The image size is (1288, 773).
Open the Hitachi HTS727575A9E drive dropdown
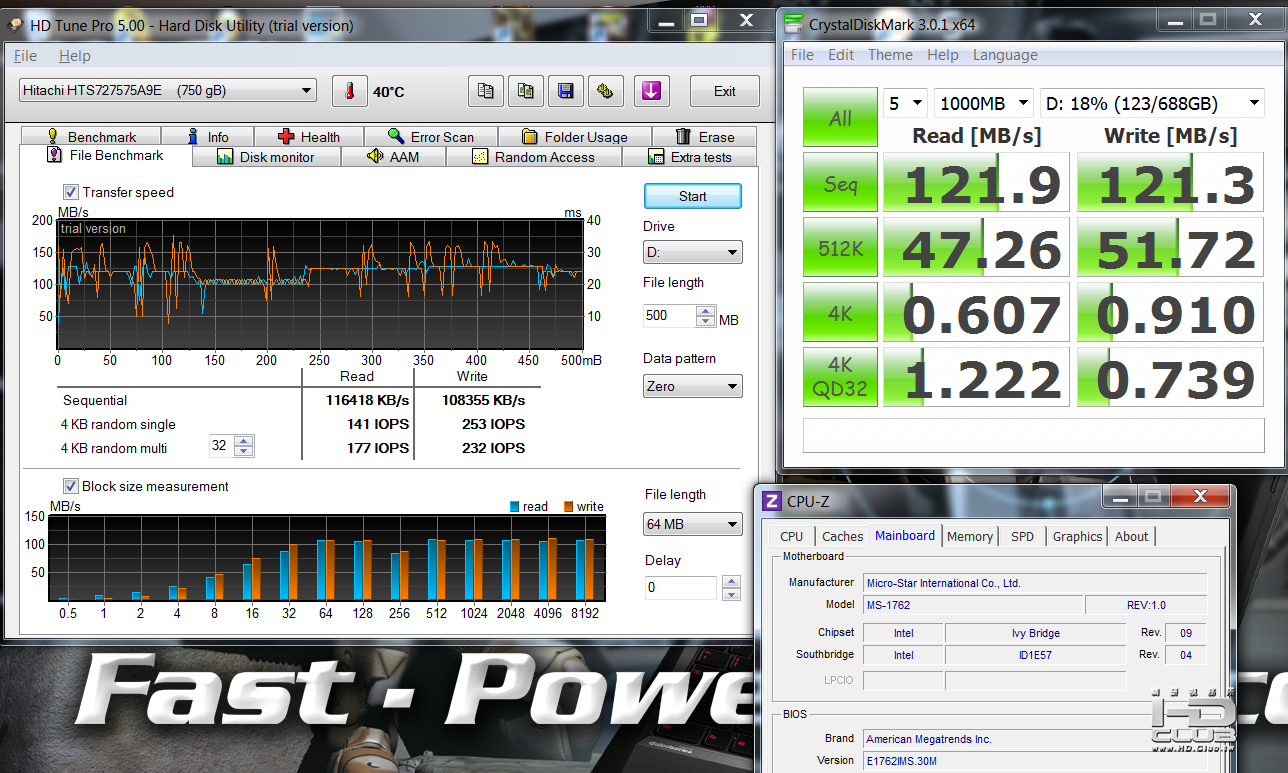pyautogui.click(x=168, y=91)
